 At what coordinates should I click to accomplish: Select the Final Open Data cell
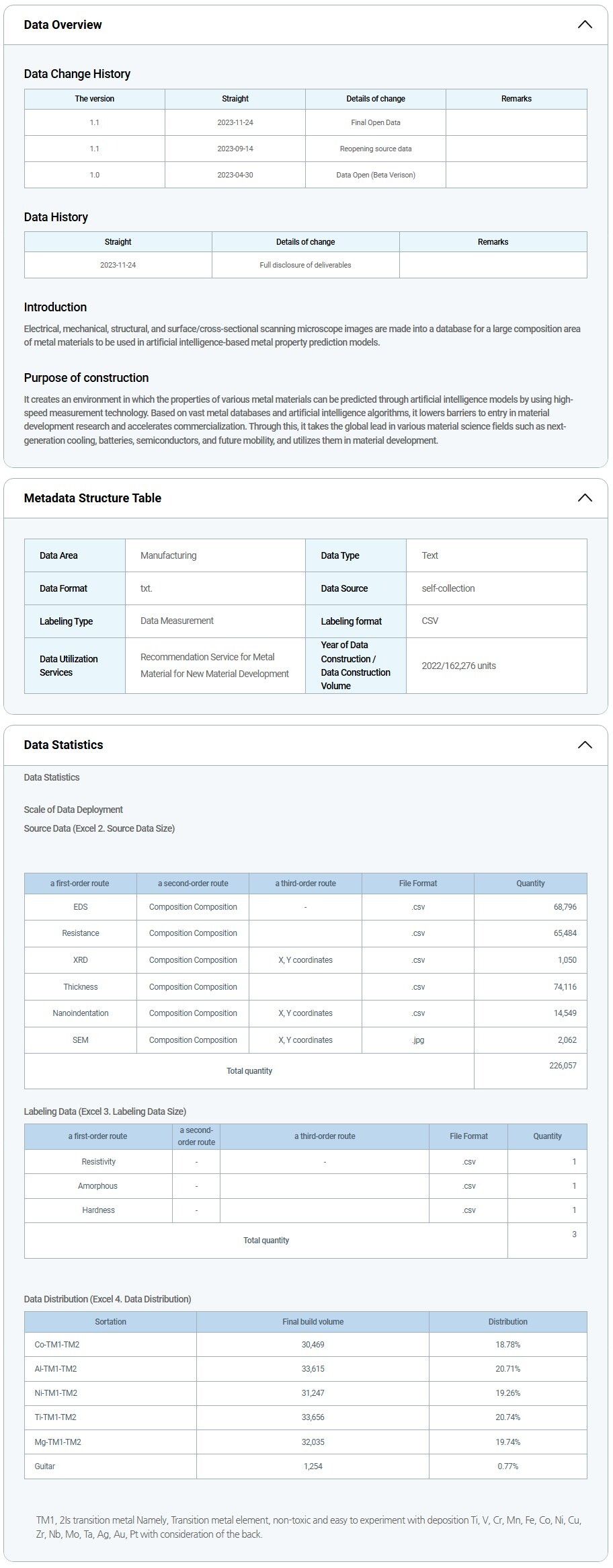(375, 122)
